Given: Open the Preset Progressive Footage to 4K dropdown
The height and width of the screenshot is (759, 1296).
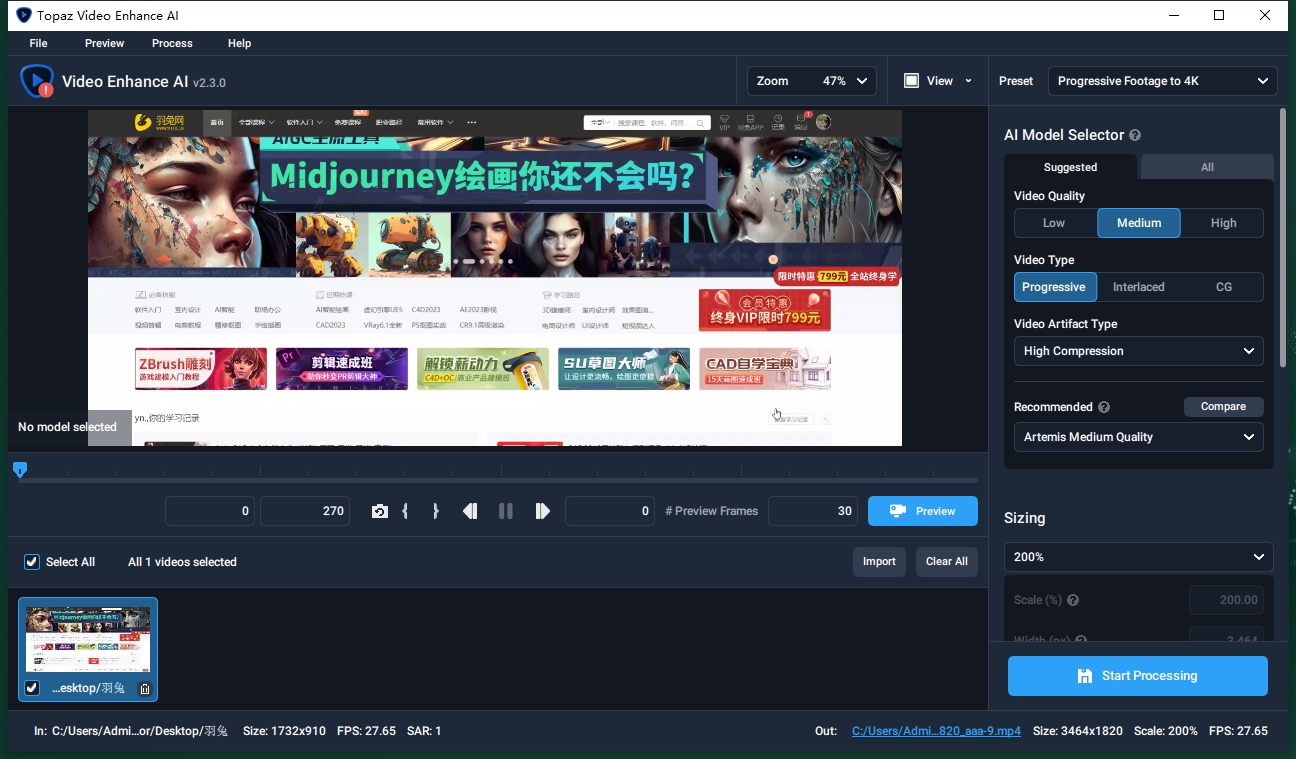Looking at the screenshot, I should (x=1162, y=81).
